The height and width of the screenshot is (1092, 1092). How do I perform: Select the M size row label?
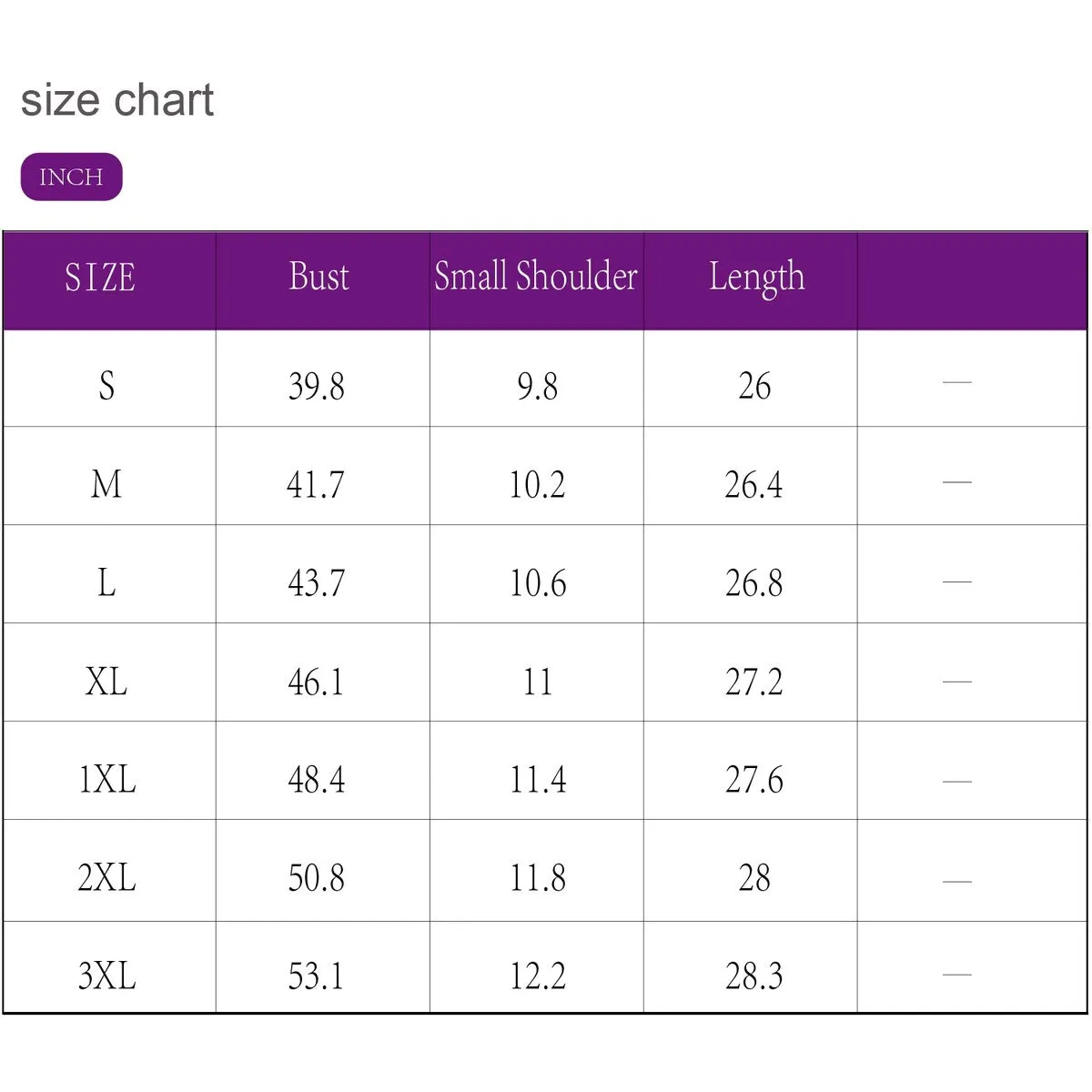click(106, 484)
